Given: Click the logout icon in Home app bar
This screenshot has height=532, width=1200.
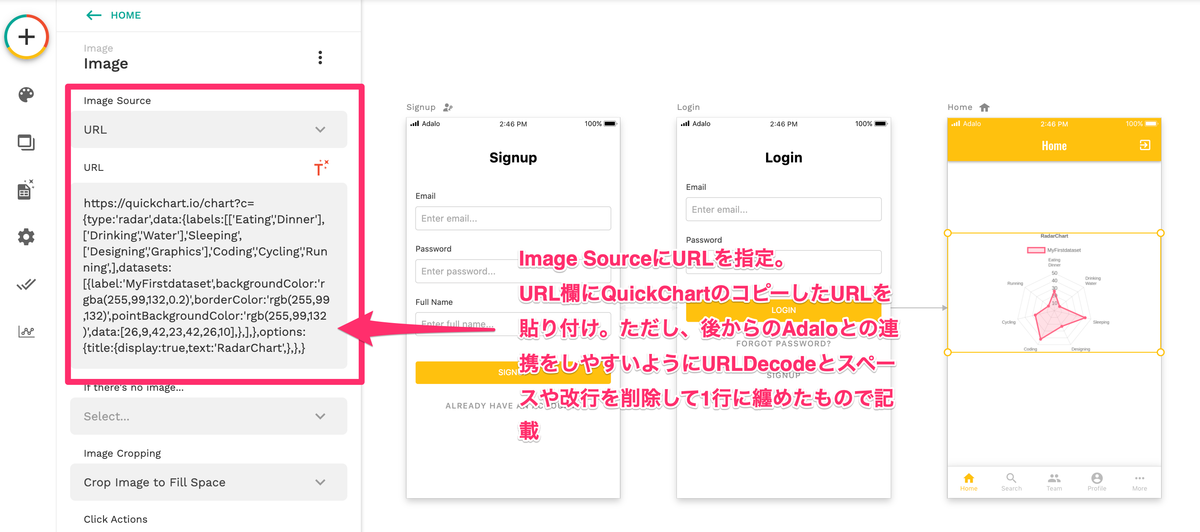Looking at the screenshot, I should pyautogui.click(x=1144, y=145).
